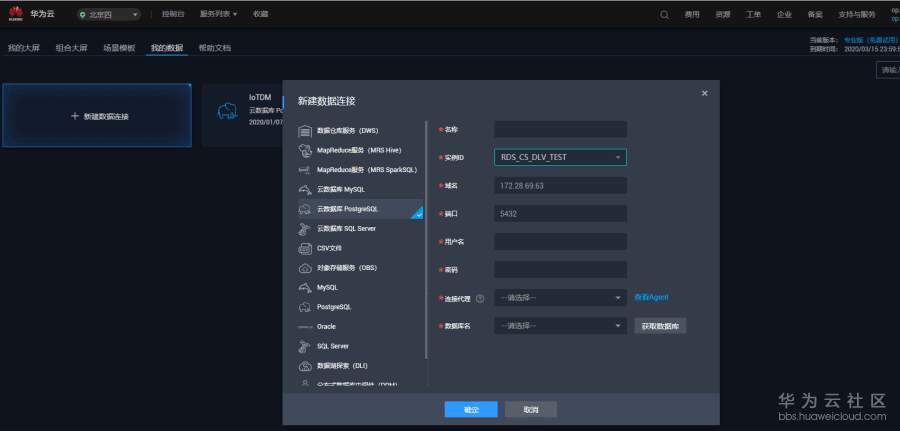Click the data source list scrollbar
This screenshot has height=431, width=900.
pyautogui.click(x=426, y=239)
